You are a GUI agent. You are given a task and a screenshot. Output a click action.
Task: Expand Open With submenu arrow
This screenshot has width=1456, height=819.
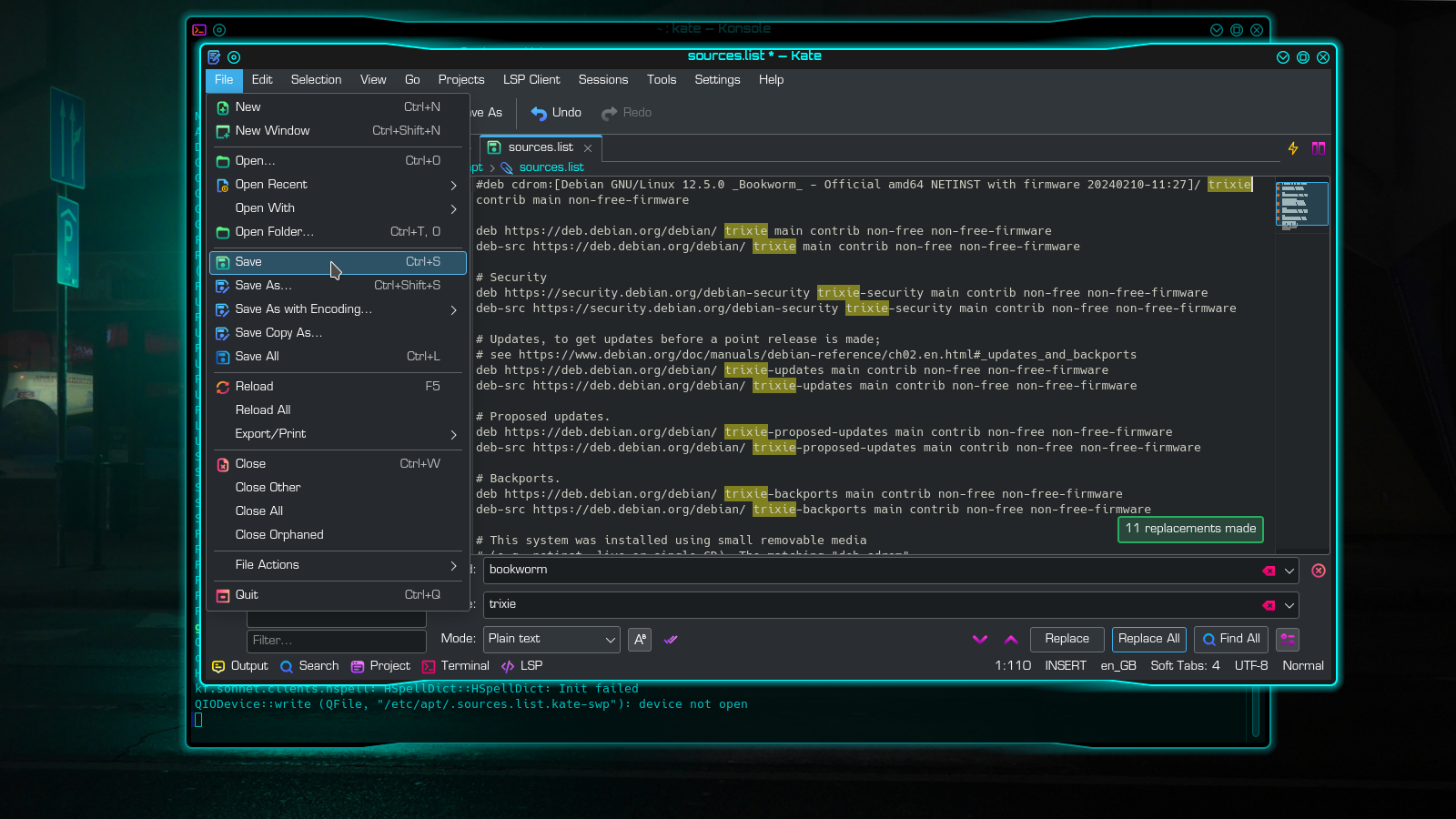[453, 209]
